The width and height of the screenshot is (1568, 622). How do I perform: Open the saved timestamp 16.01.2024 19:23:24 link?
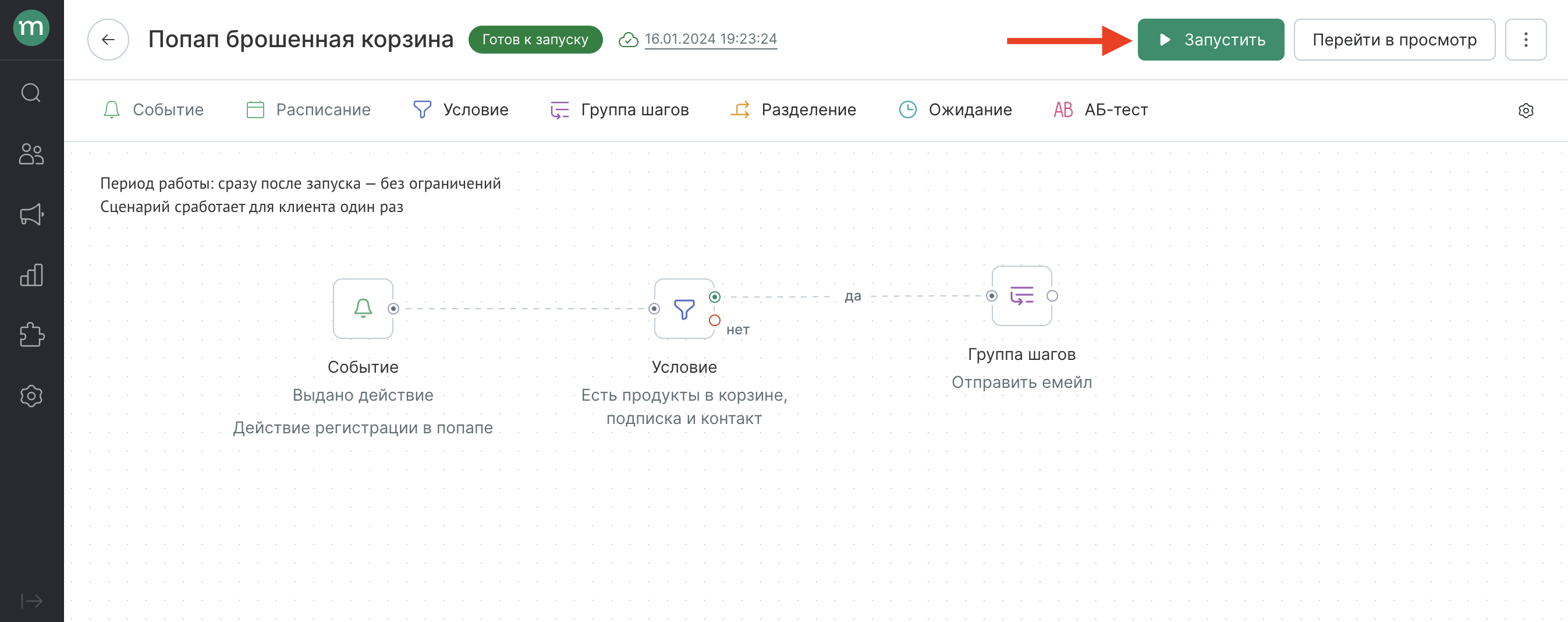pos(710,39)
